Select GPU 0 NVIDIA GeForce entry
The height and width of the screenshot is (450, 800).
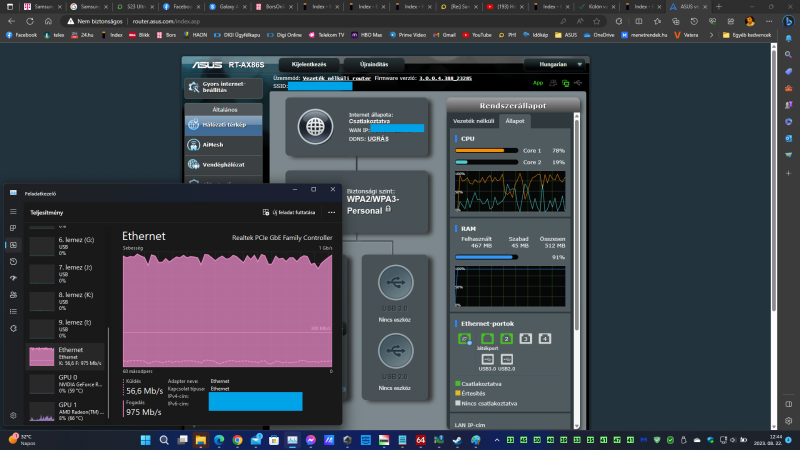[x=65, y=384]
